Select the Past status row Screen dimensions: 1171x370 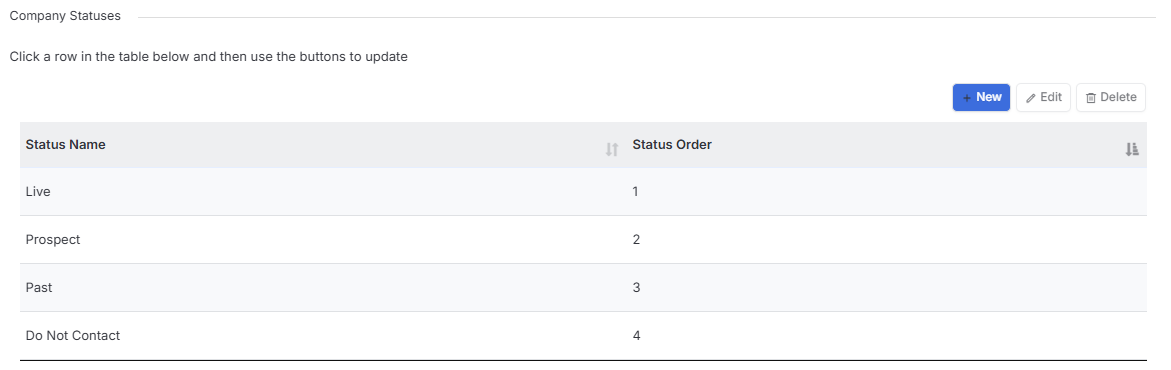[583, 288]
